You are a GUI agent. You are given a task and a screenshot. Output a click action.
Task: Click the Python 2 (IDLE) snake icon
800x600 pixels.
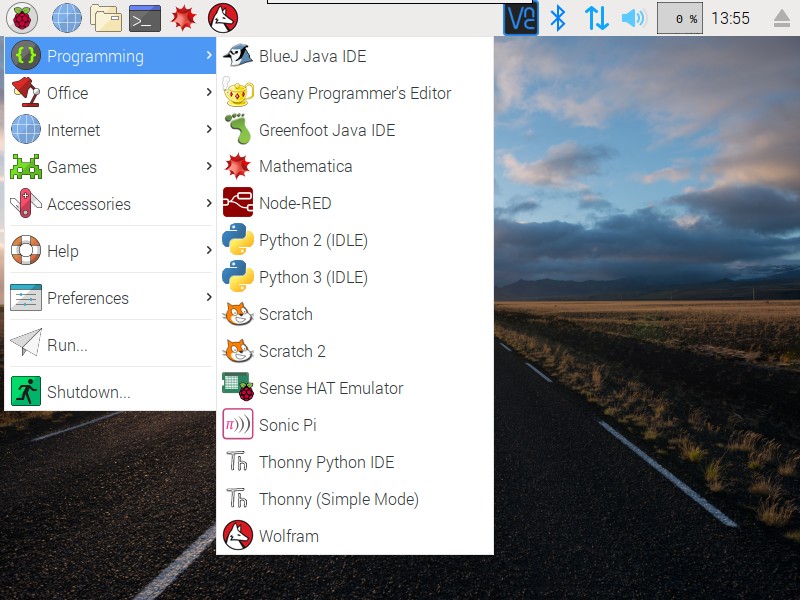point(238,239)
